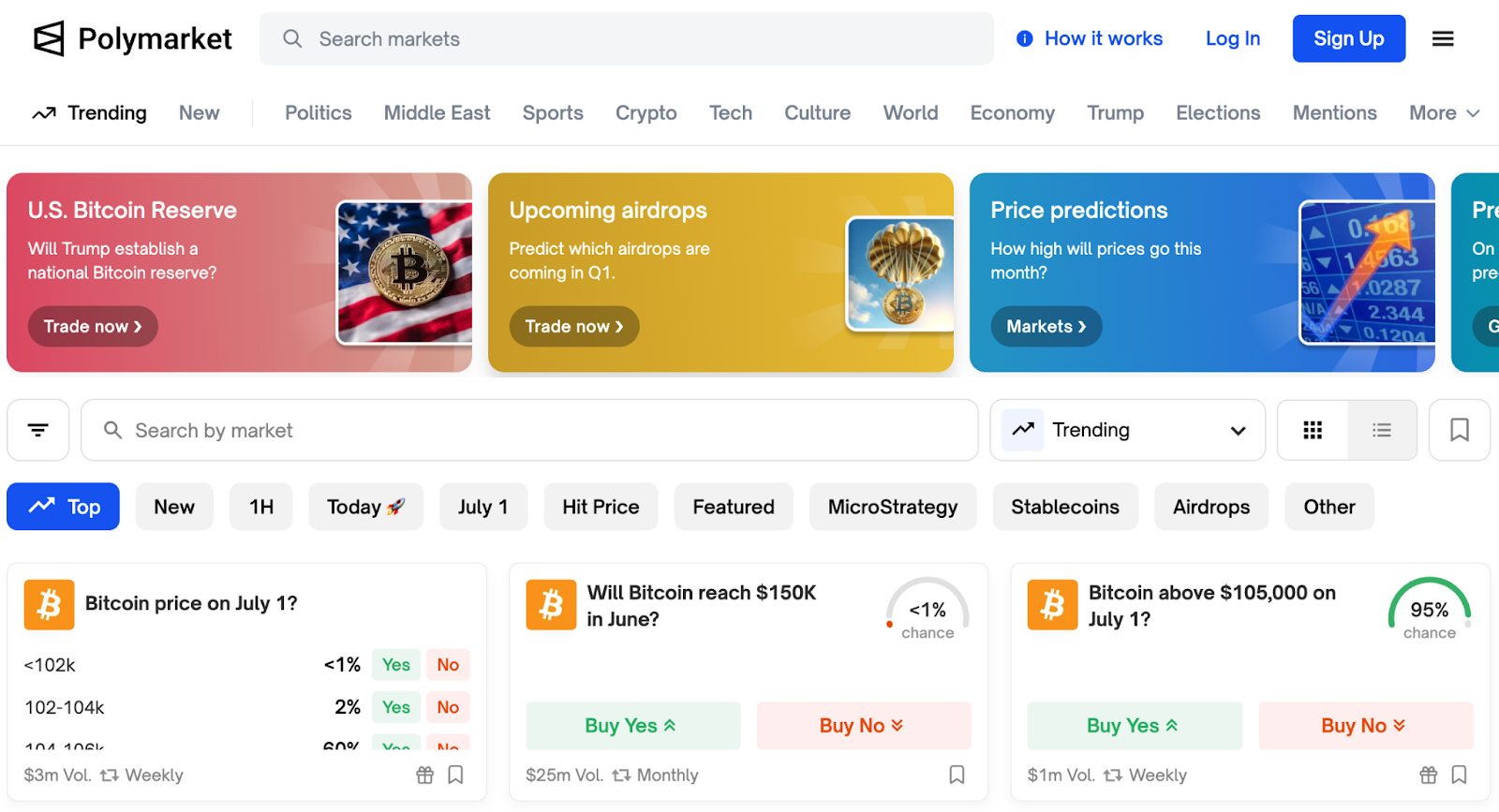
Task: Open Markets on Price predictions banner
Action: tap(1046, 327)
